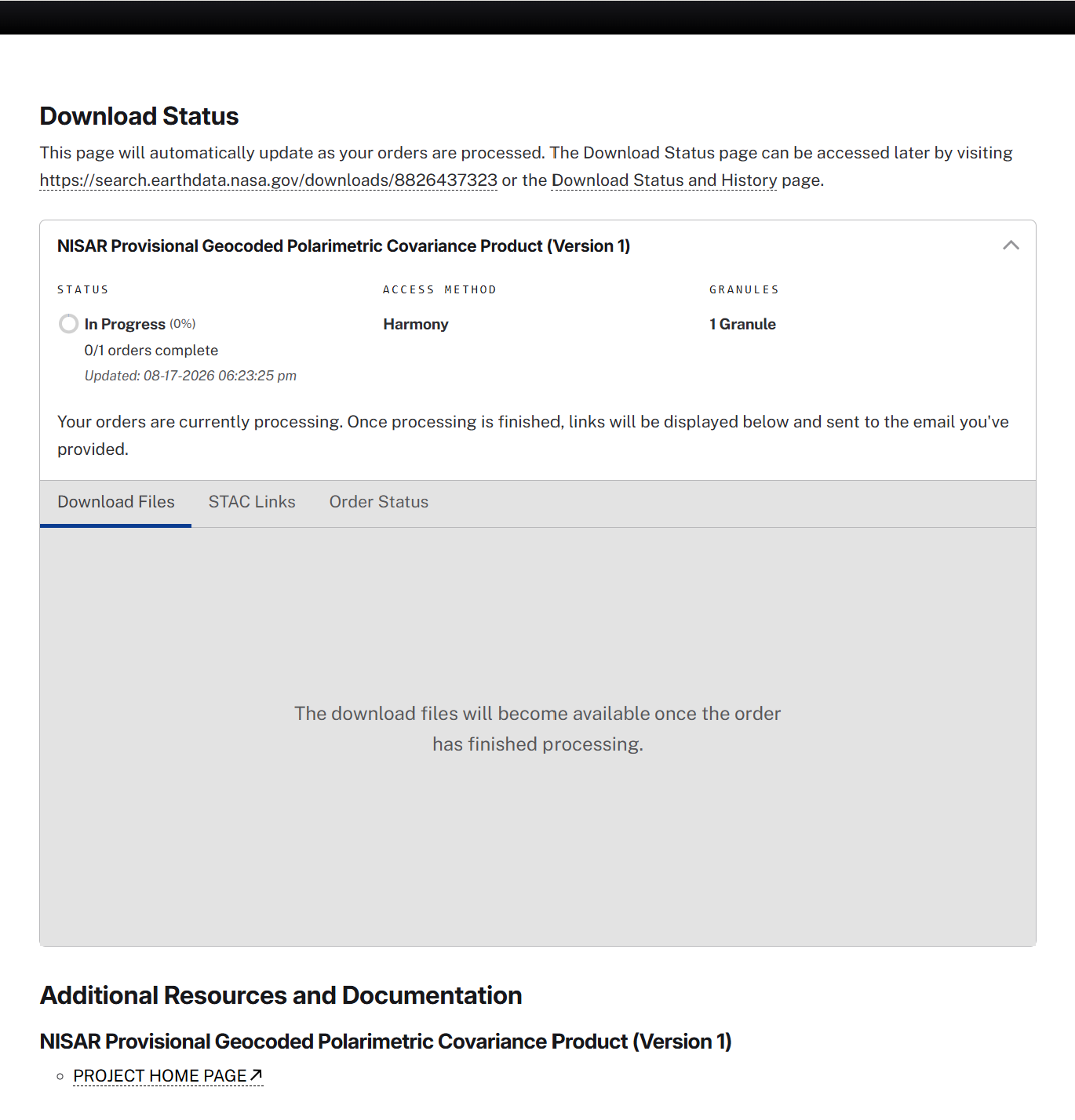Click the Additional Resources and Documentation heading
The width and height of the screenshot is (1075, 1120).
(281, 995)
